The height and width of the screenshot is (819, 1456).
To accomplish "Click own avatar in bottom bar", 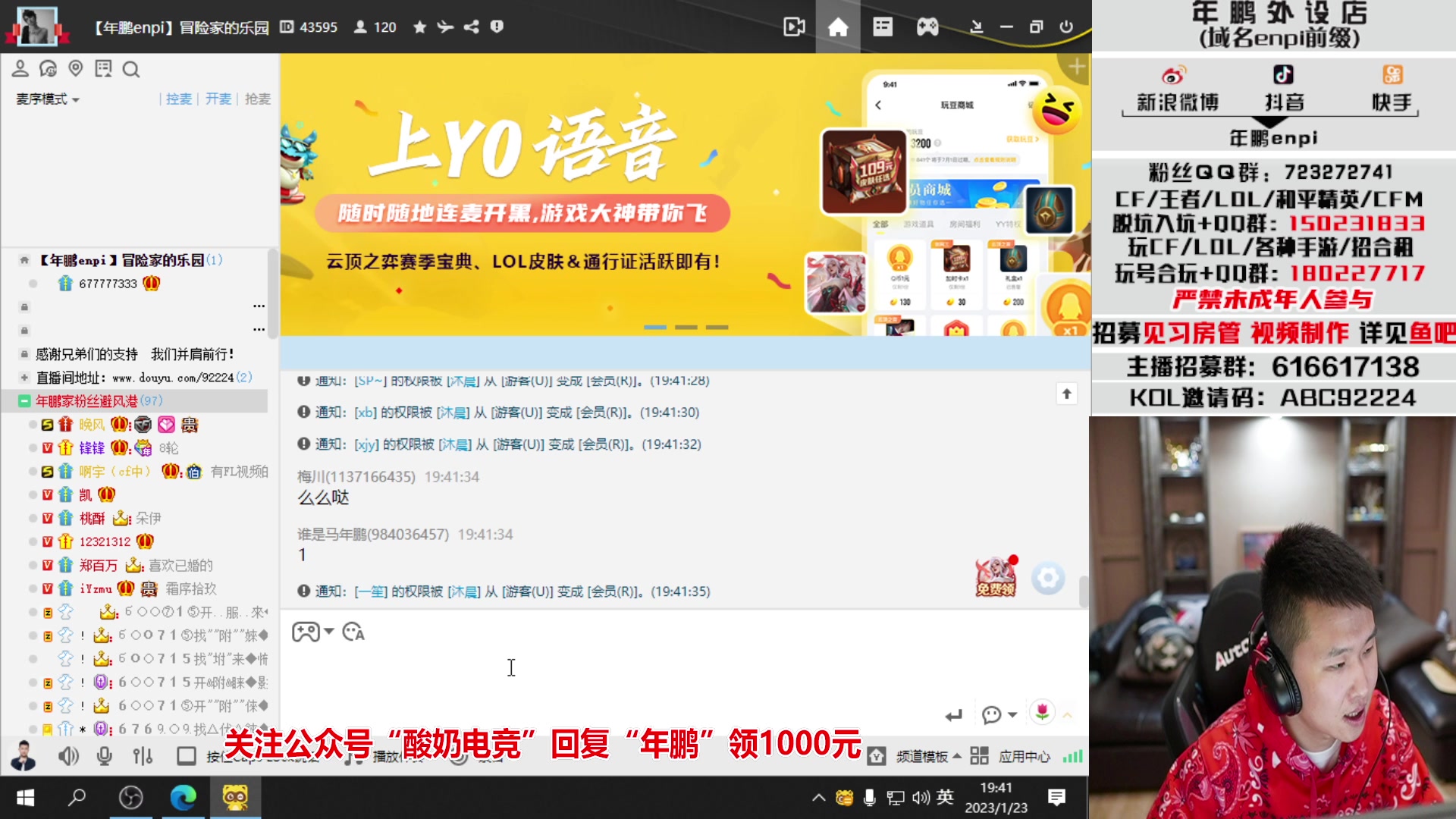I will click(x=24, y=755).
